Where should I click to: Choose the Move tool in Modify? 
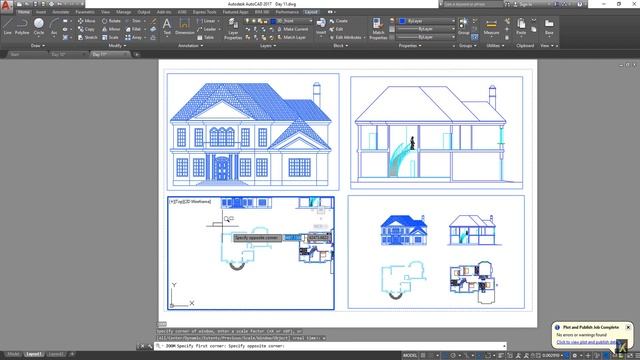87,21
